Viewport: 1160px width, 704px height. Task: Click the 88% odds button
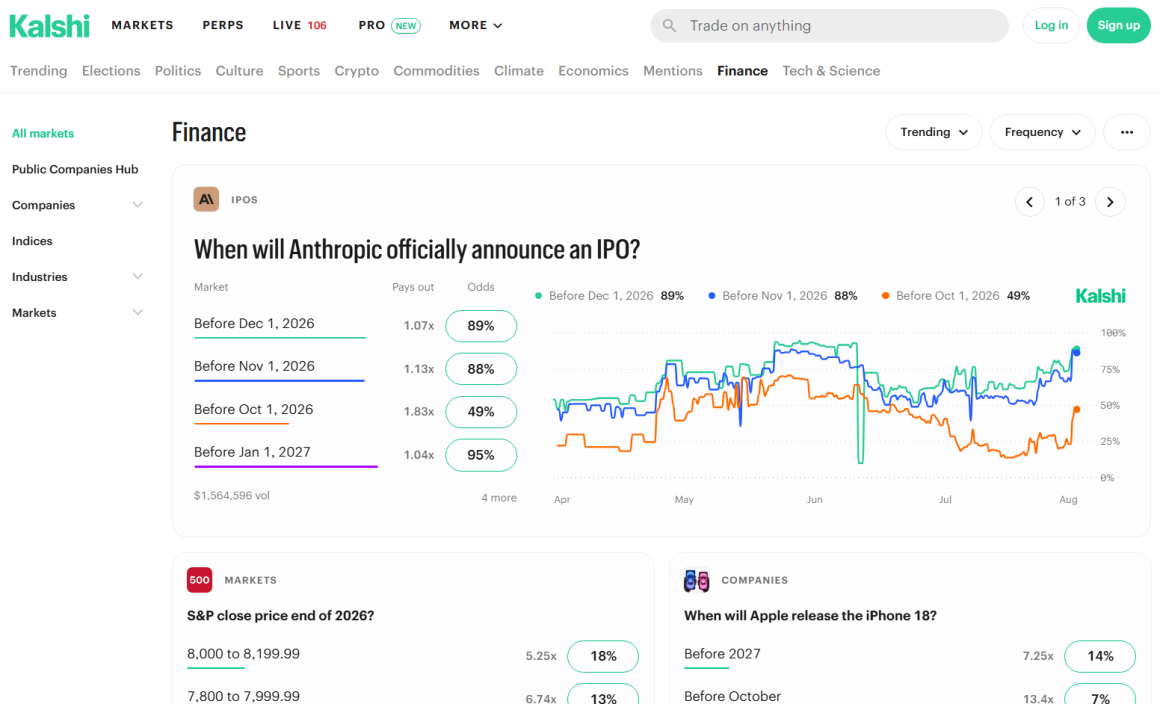click(x=481, y=369)
